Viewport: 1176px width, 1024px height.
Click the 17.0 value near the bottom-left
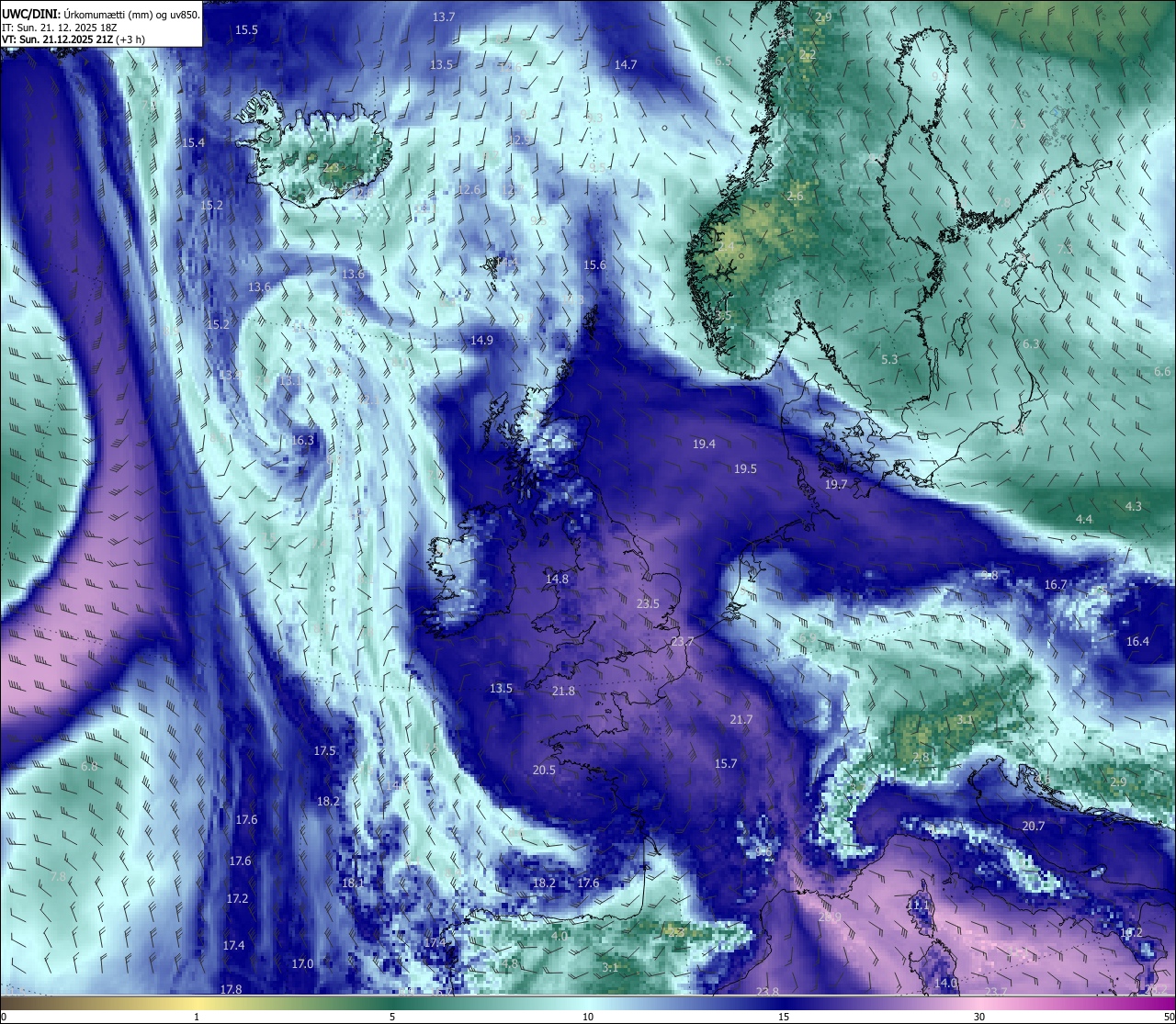[302, 963]
